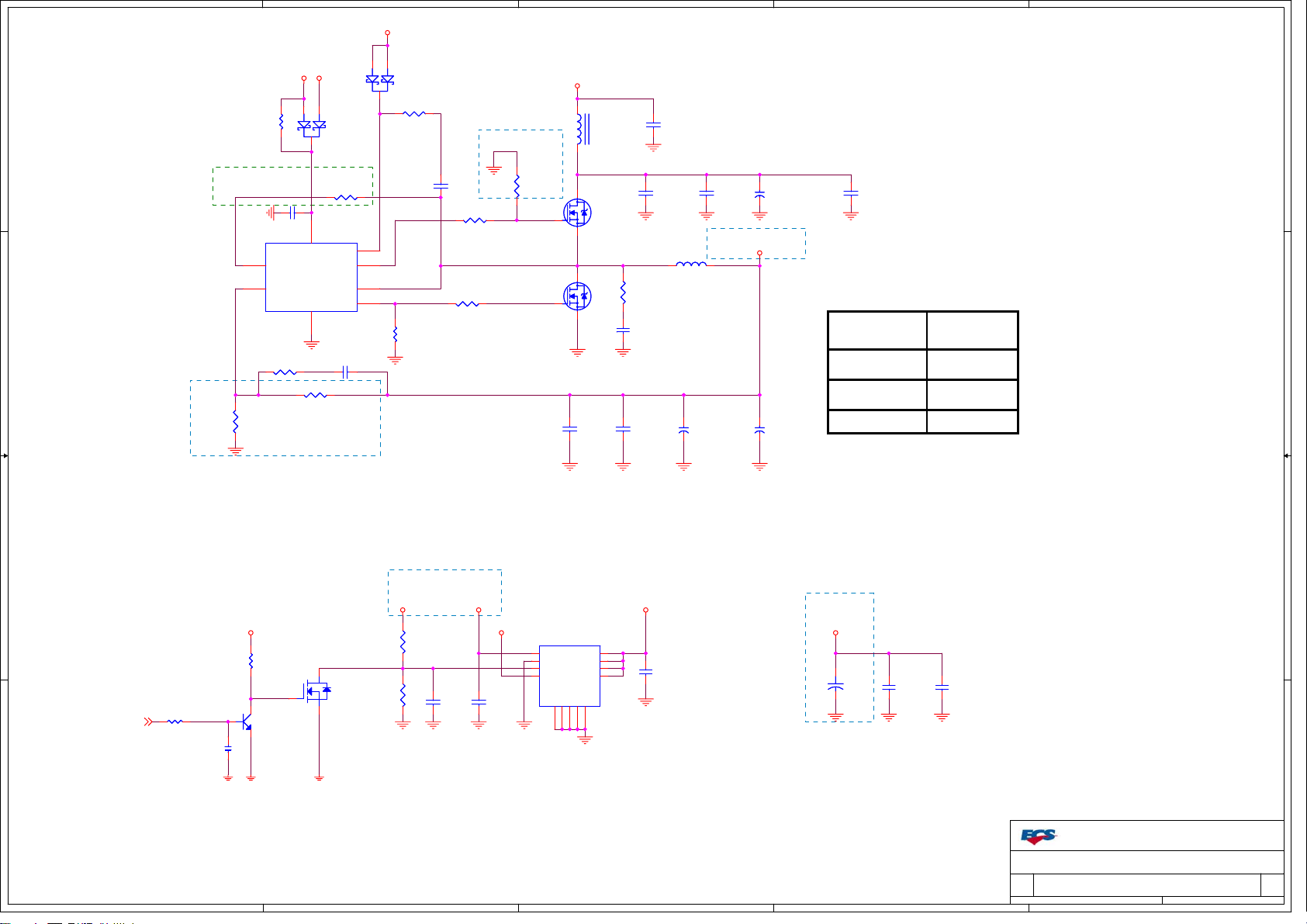Select the gate resistor feeding the low-side MOSFET
Image resolution: width=1307 pixels, height=924 pixels.
coord(468,303)
